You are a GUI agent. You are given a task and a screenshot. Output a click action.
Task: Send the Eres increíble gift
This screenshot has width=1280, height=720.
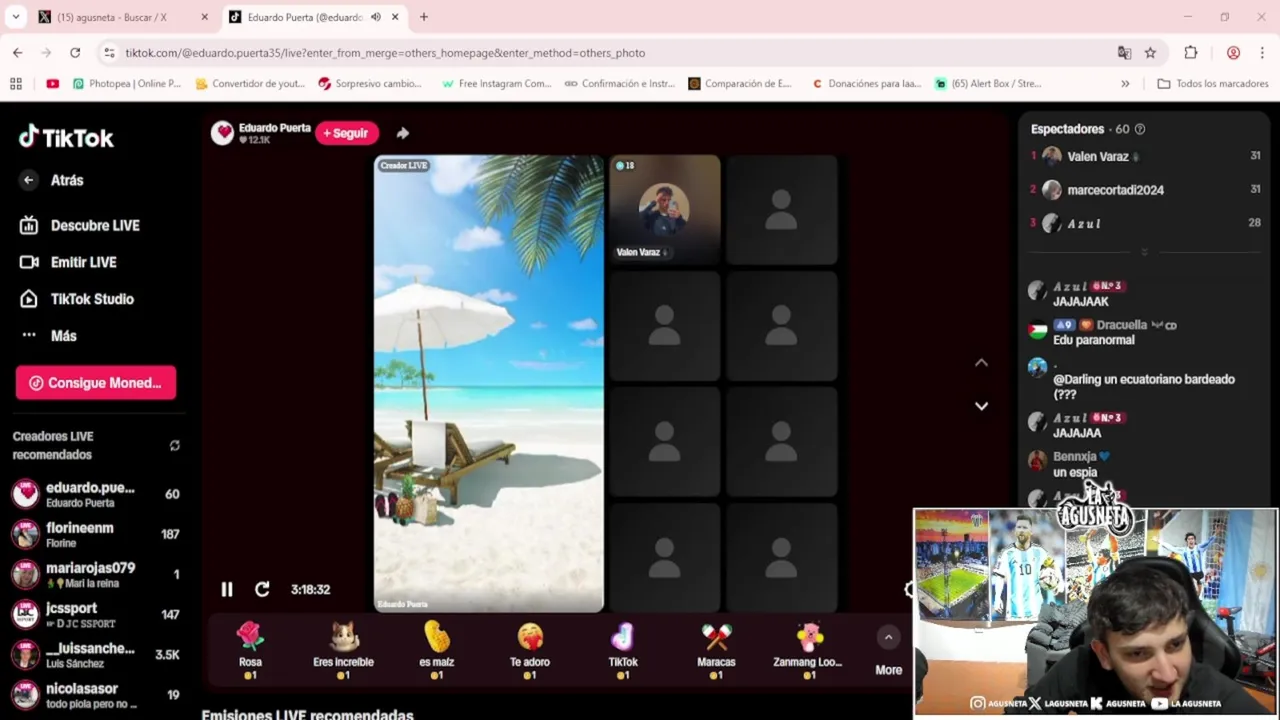pos(343,650)
